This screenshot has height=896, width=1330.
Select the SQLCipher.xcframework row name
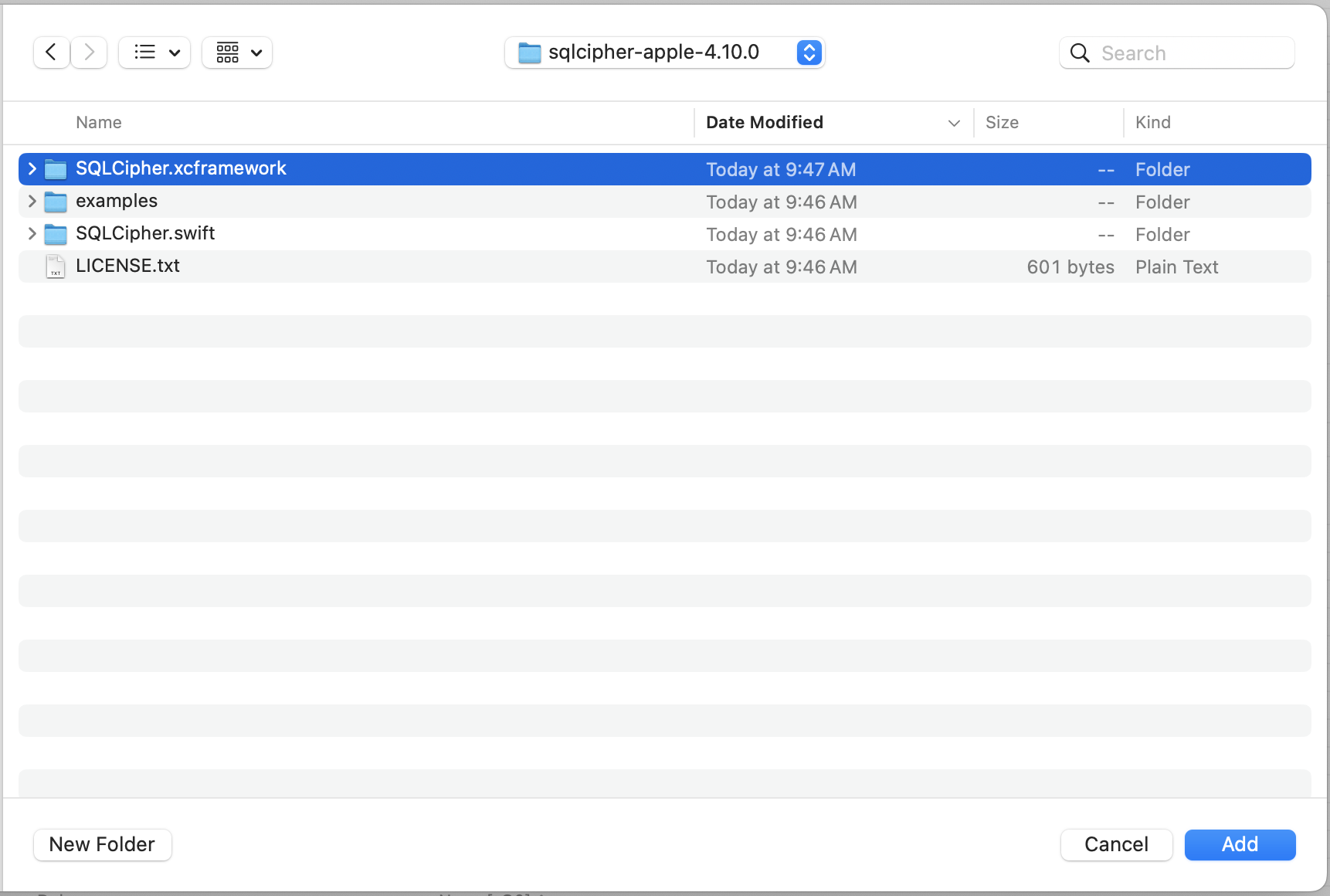tap(181, 168)
